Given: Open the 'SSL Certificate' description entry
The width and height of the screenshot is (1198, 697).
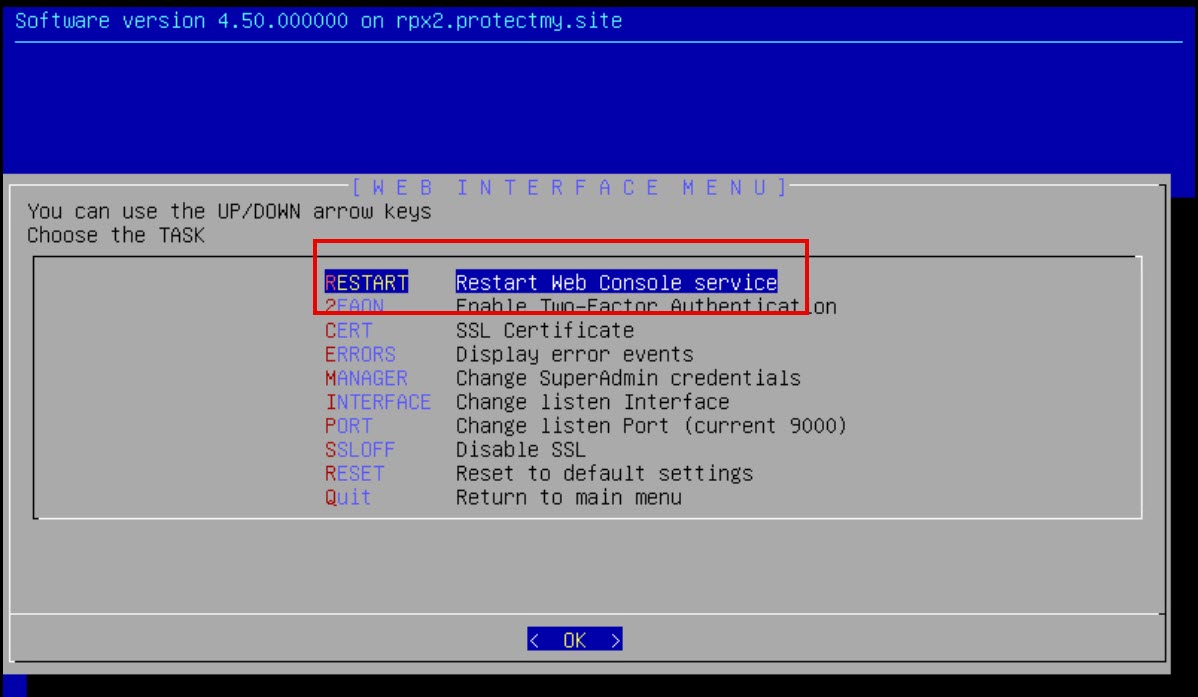Looking at the screenshot, I should coord(544,331).
